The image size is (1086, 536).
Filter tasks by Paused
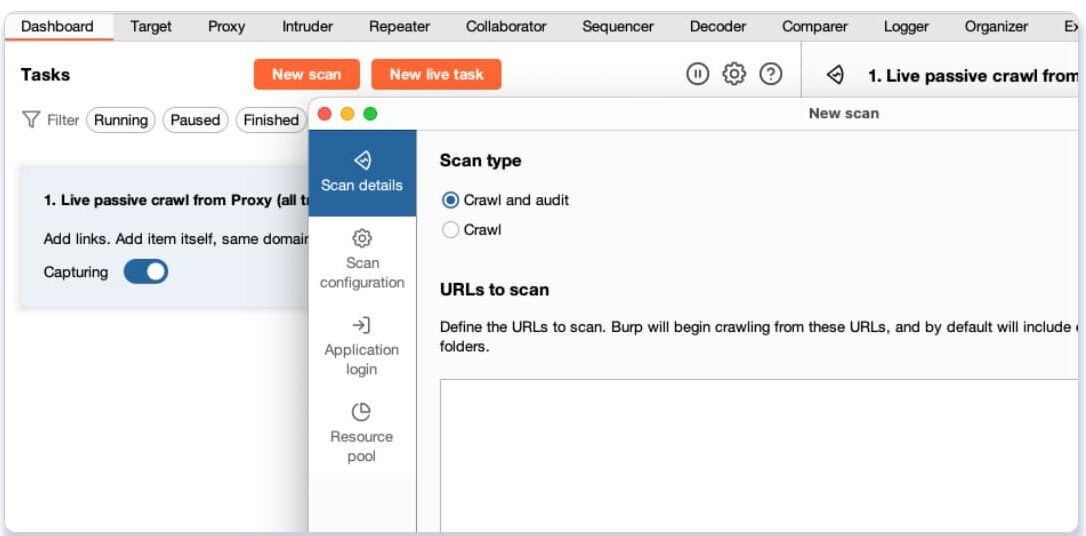[195, 120]
